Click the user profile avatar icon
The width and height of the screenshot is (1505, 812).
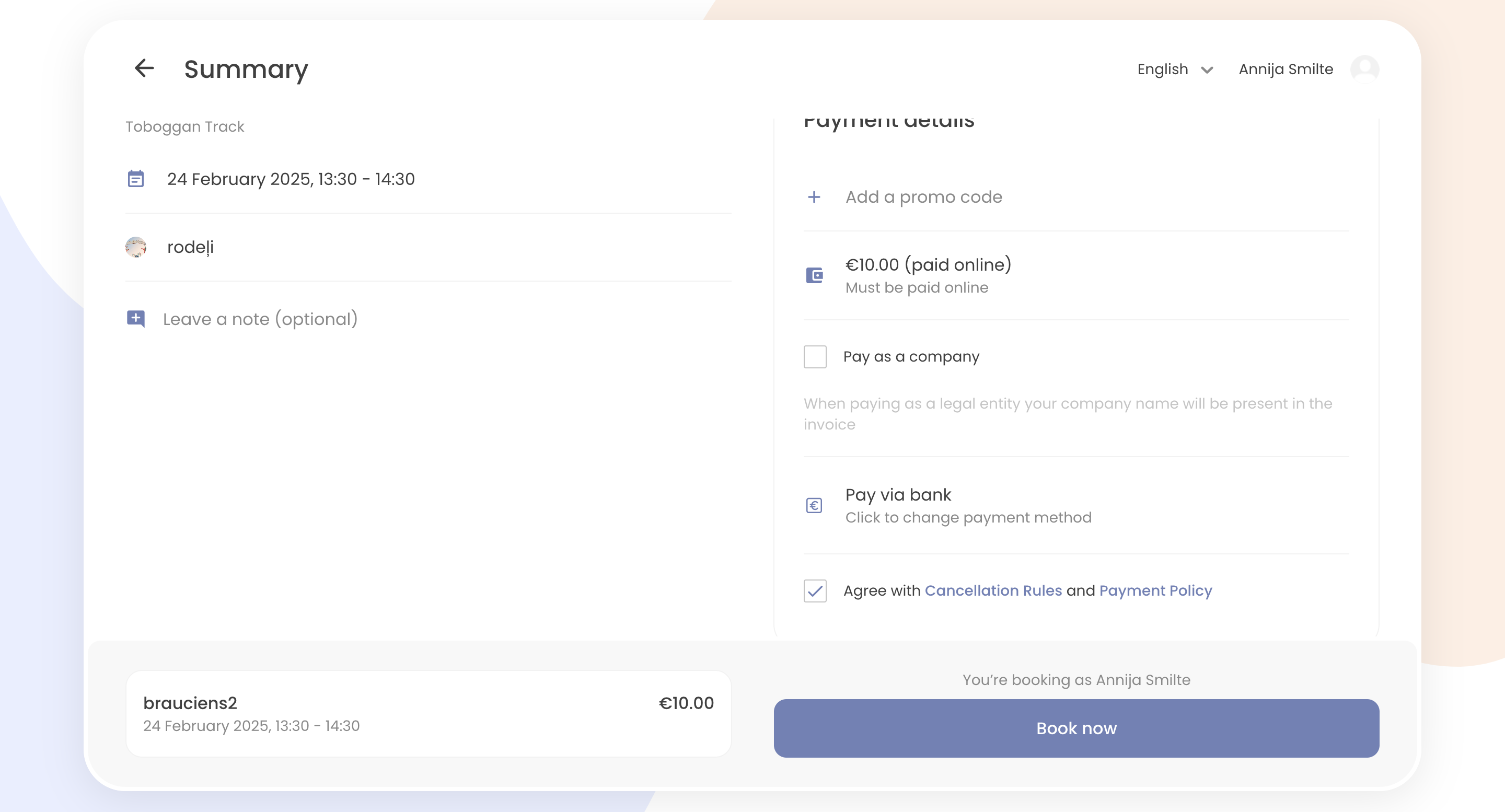(x=1364, y=69)
